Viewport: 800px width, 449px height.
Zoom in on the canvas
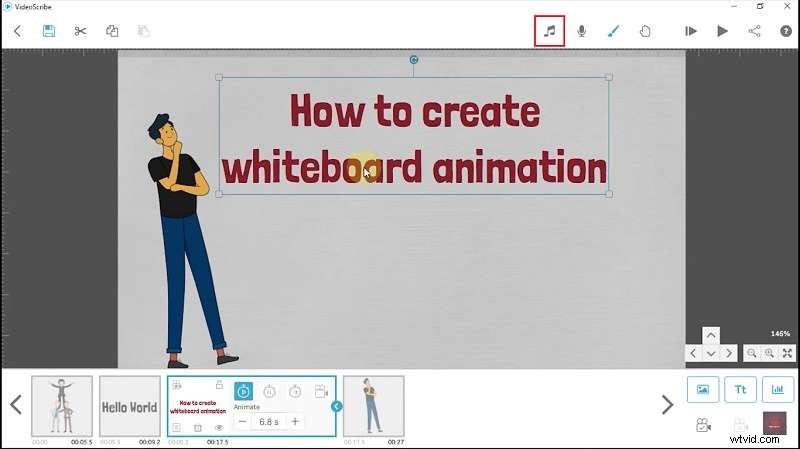pyautogui.click(x=769, y=353)
